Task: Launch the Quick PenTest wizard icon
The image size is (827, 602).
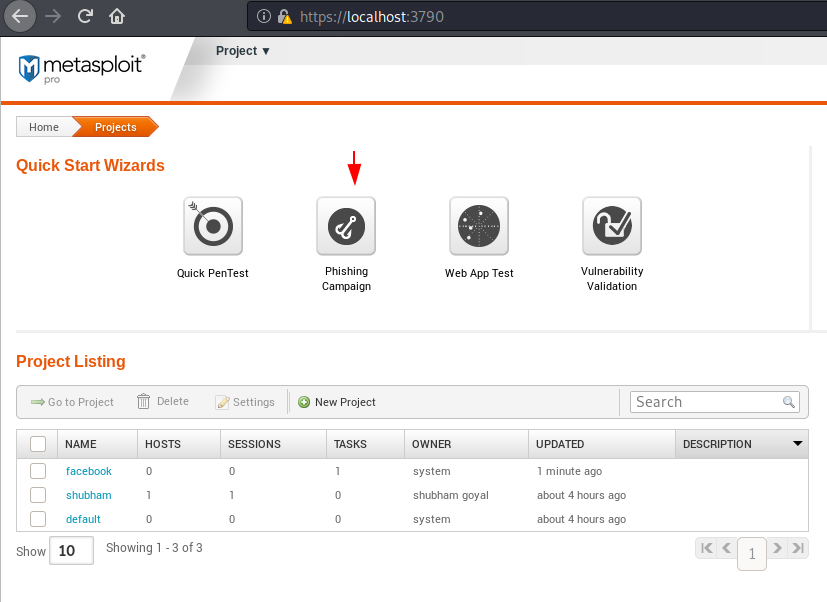Action: pyautogui.click(x=213, y=226)
